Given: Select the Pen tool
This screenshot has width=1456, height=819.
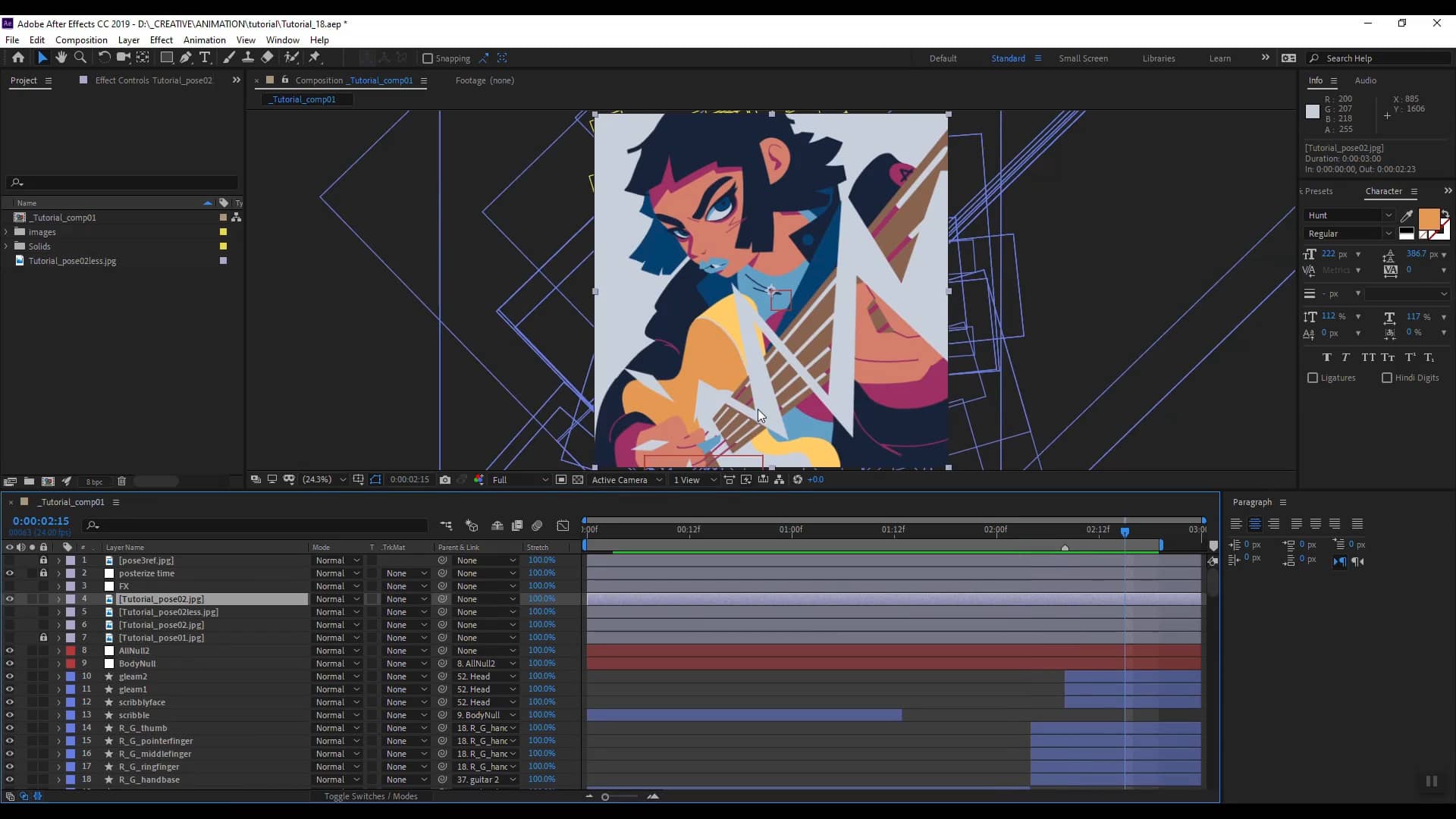Looking at the screenshot, I should [x=187, y=58].
